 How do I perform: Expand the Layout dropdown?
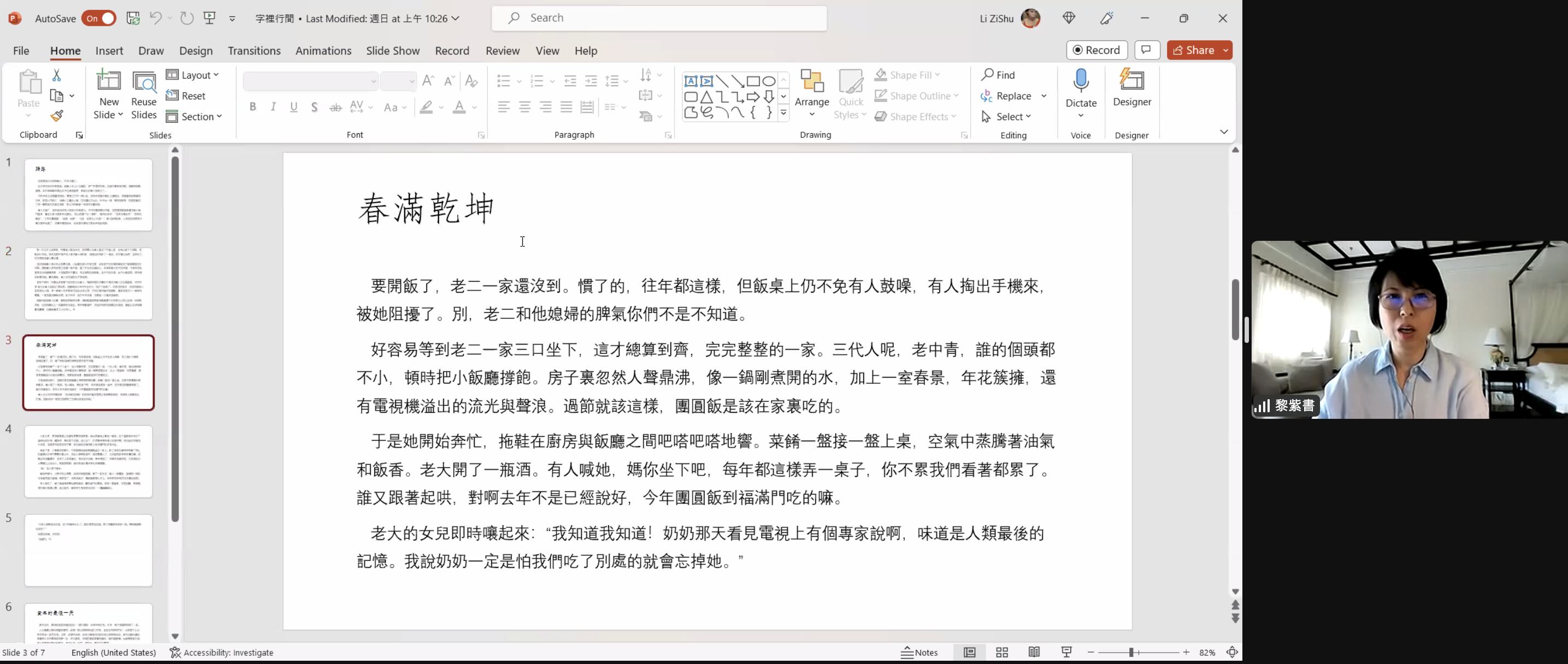tap(193, 75)
